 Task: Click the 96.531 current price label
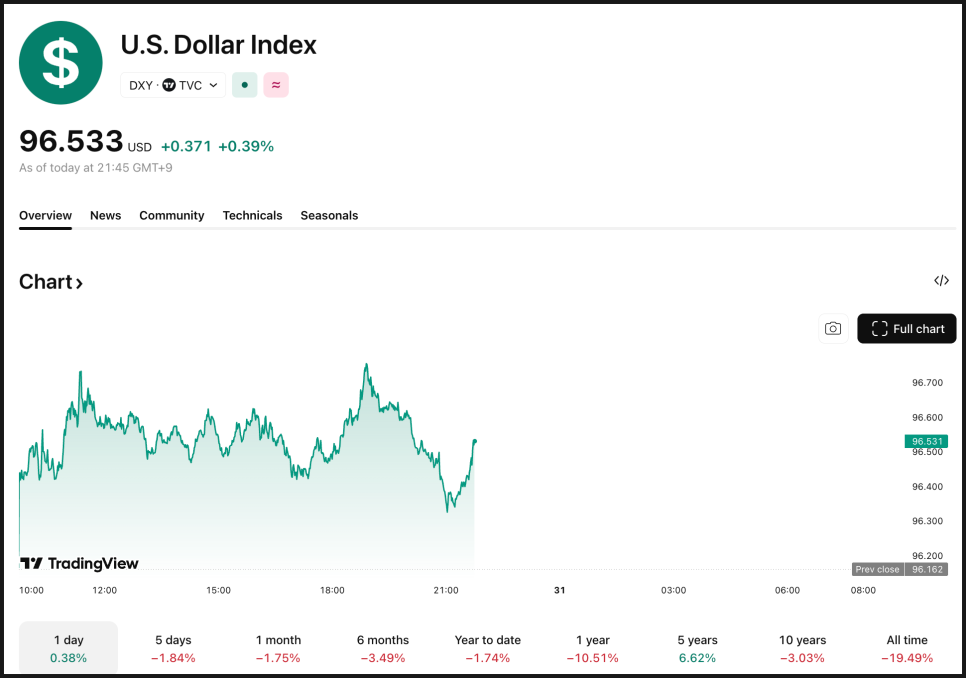tap(927, 441)
